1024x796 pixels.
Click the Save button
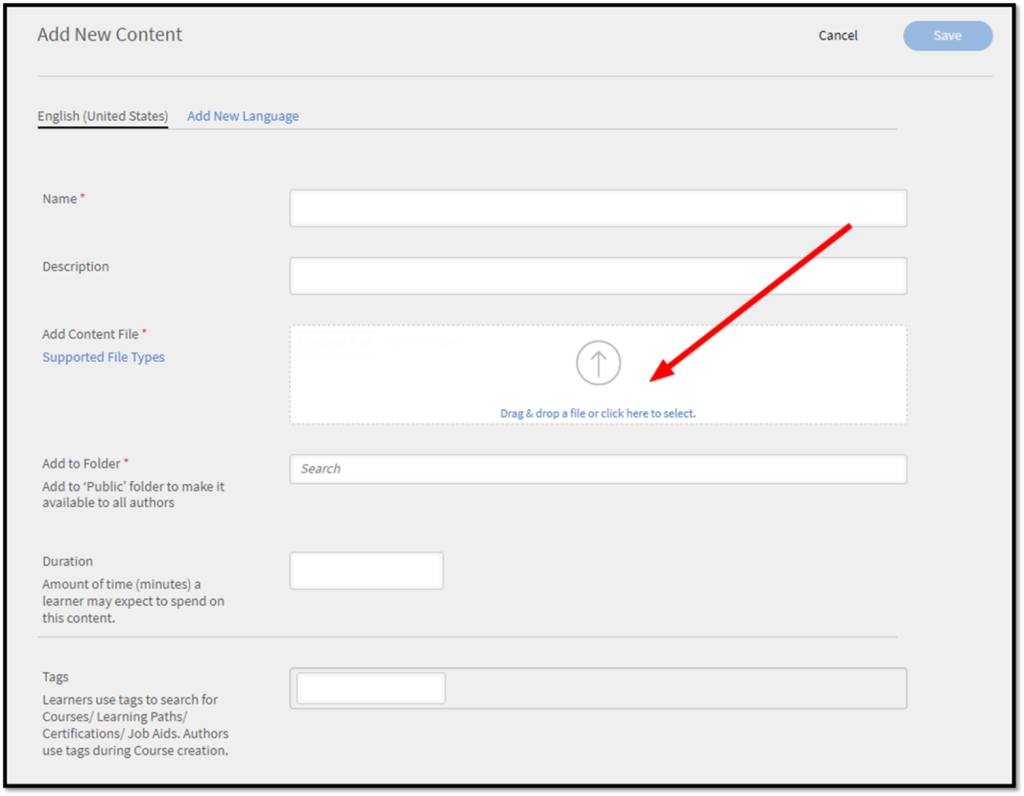coord(946,35)
